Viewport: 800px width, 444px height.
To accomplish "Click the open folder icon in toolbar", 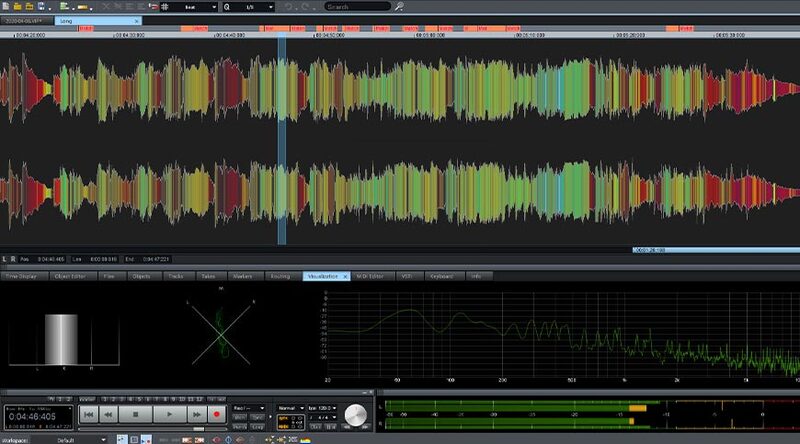I will pyautogui.click(x=19, y=6).
